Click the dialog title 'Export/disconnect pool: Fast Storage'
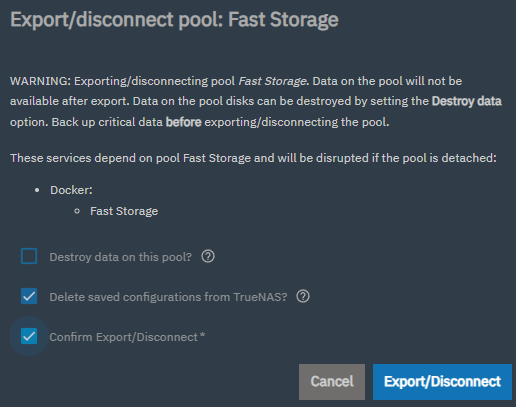The width and height of the screenshot is (516, 407). click(x=174, y=19)
